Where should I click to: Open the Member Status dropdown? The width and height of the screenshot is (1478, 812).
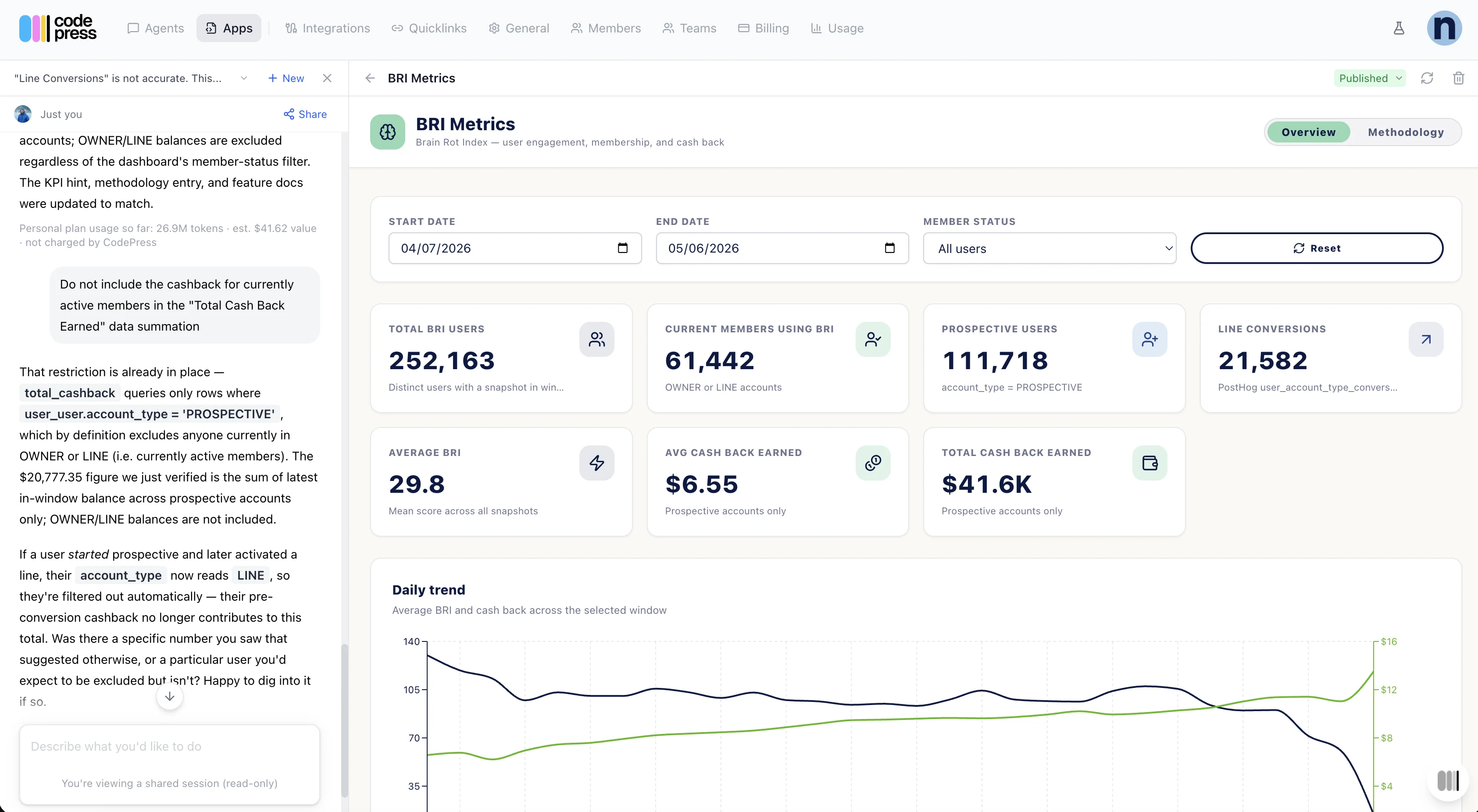1050,248
